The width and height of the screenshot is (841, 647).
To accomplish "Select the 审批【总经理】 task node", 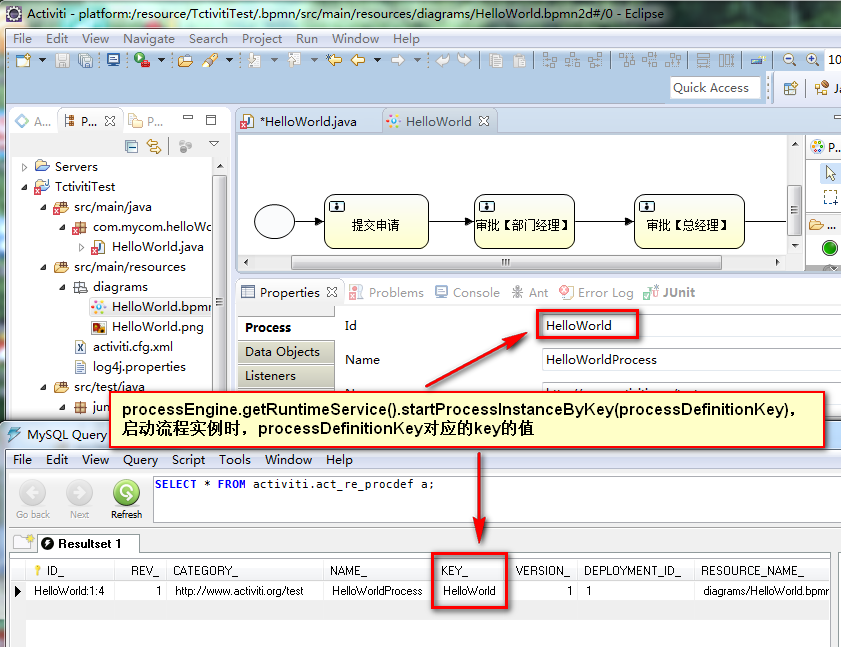I will [689, 222].
